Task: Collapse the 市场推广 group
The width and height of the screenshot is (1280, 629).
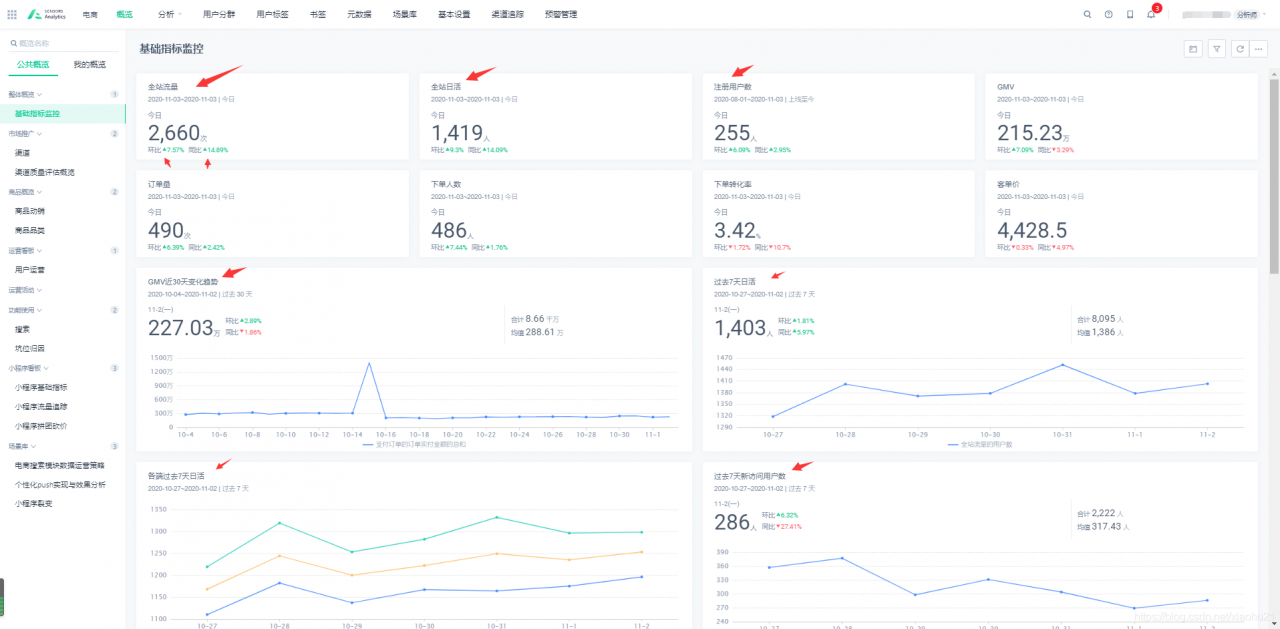Action: pos(25,133)
